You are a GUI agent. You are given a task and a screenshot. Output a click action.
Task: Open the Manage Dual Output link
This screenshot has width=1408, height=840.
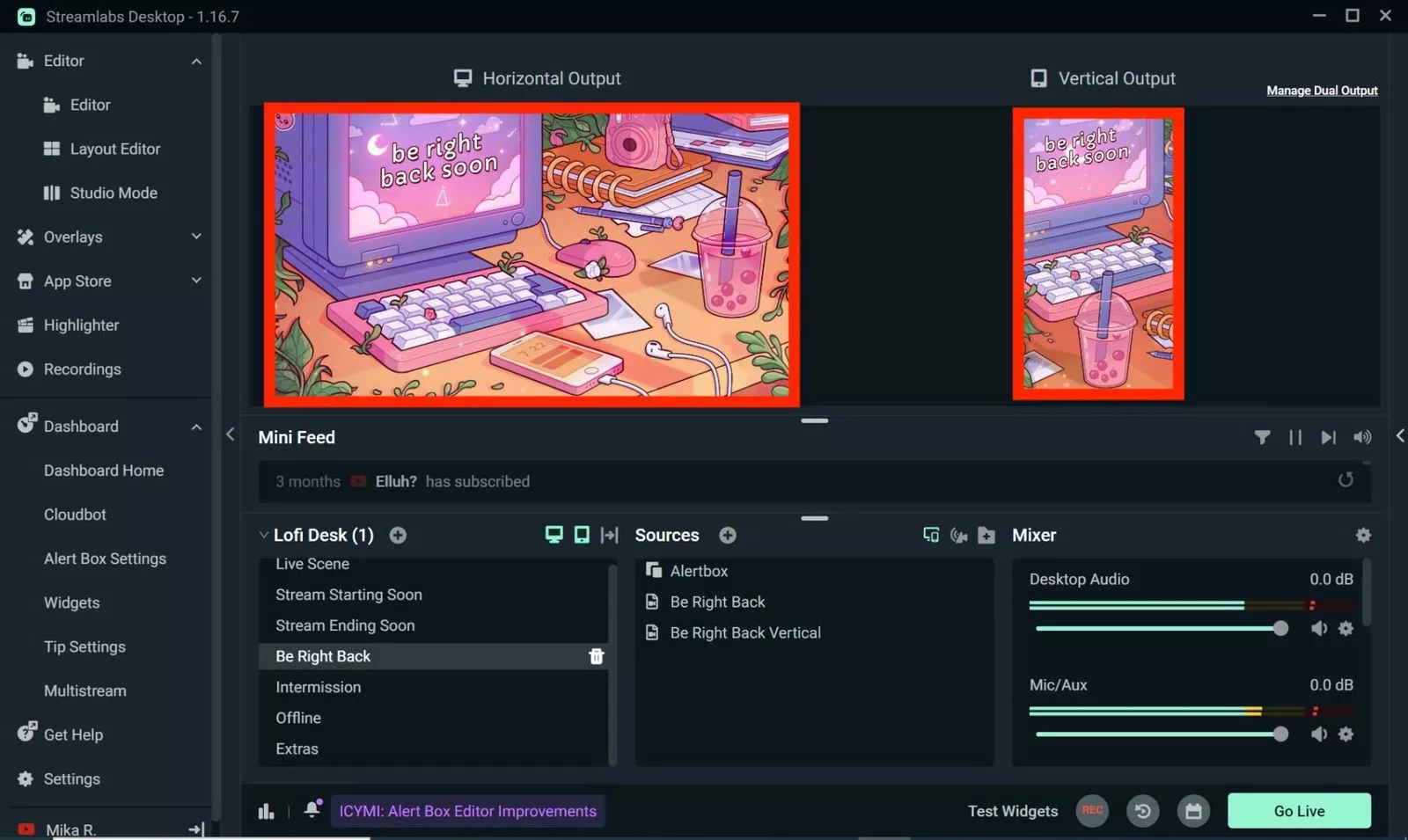tap(1322, 90)
